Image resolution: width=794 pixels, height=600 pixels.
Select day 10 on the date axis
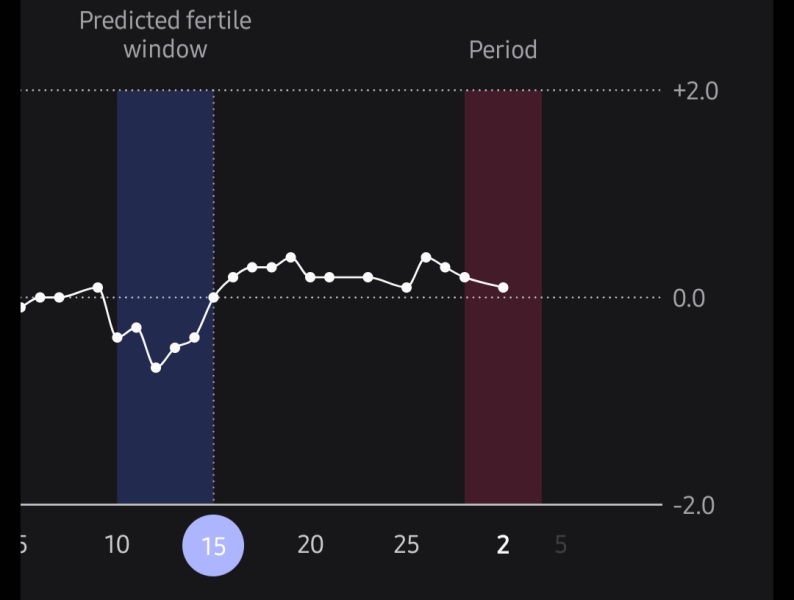[117, 545]
